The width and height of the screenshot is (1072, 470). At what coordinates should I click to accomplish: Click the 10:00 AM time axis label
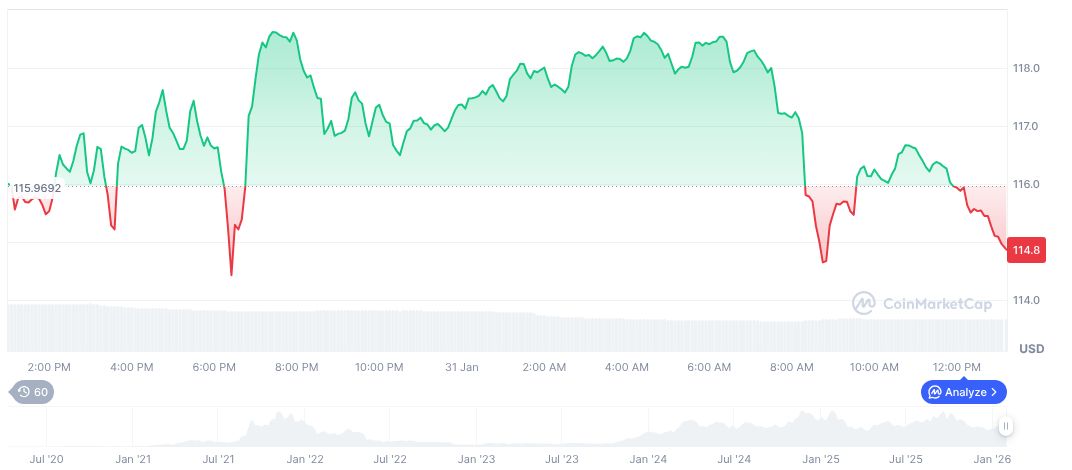874,368
